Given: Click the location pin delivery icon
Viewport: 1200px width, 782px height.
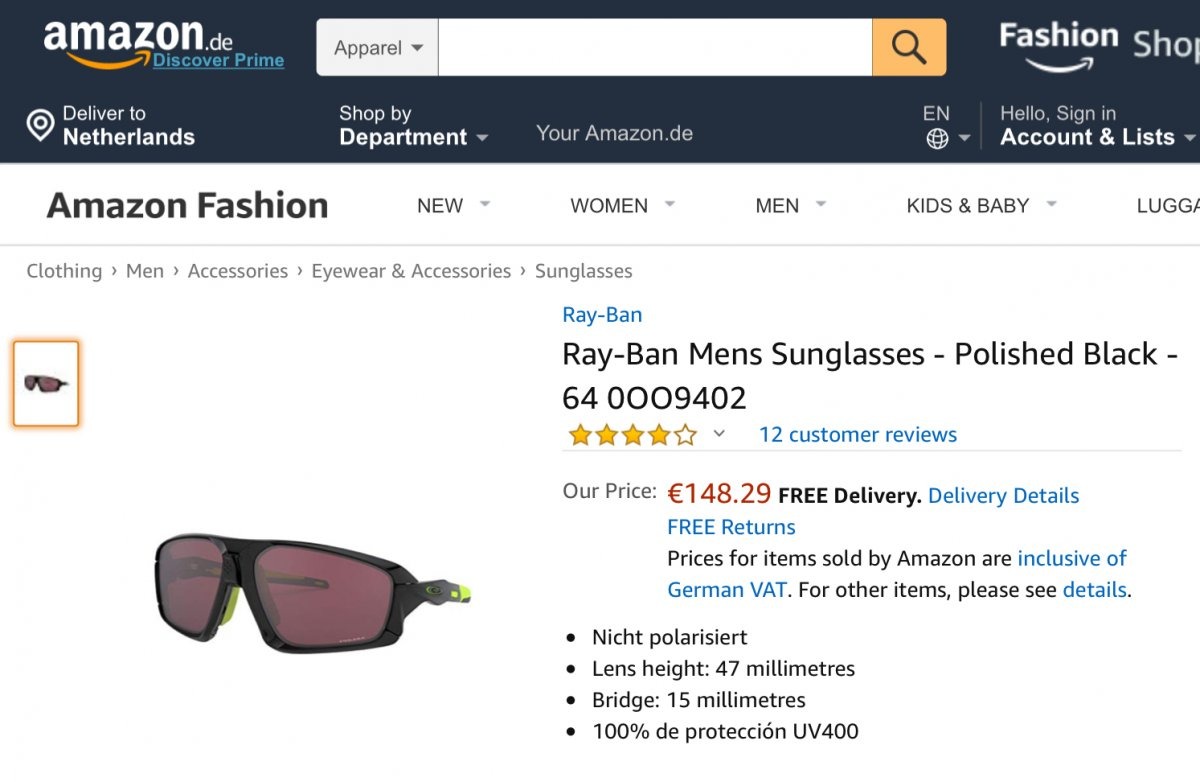Looking at the screenshot, I should tap(40, 126).
